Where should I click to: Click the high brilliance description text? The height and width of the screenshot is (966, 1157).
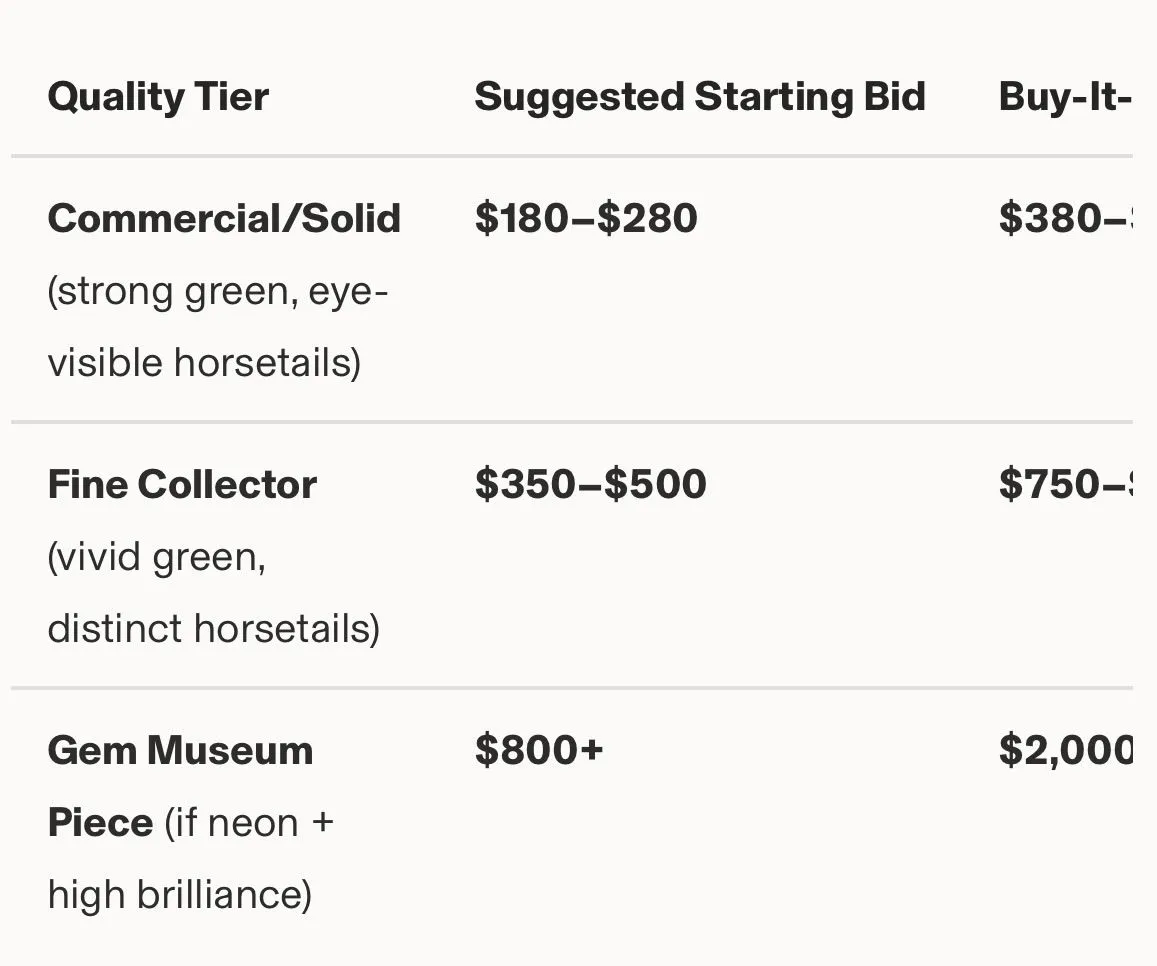(x=180, y=894)
